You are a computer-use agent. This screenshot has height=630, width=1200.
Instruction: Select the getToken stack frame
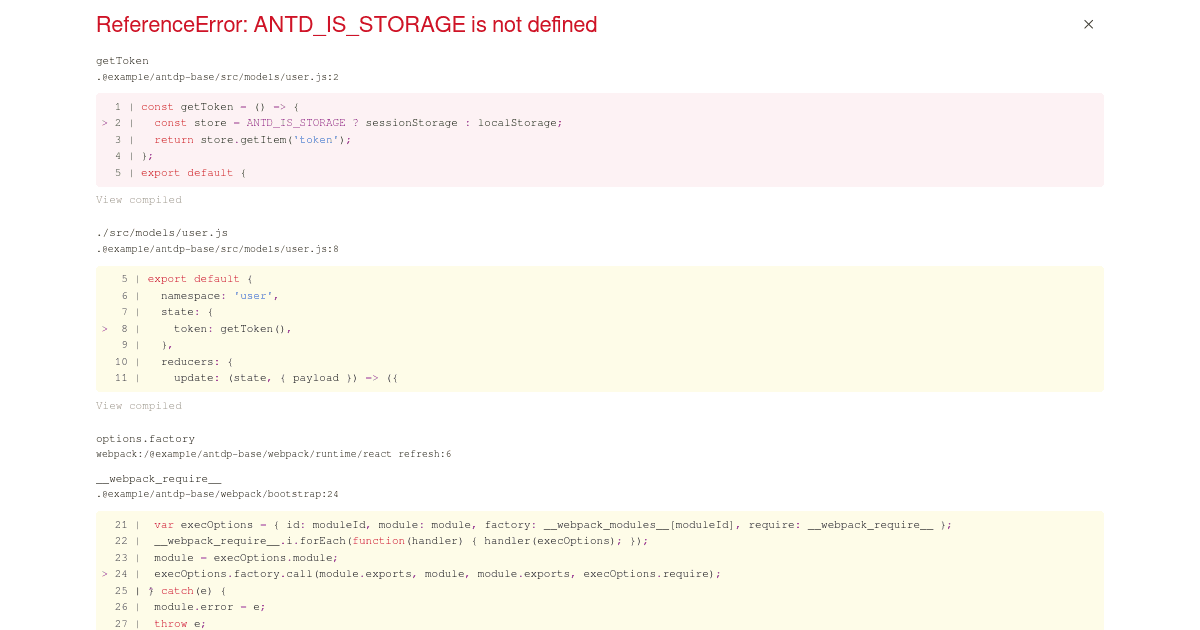coord(122,61)
